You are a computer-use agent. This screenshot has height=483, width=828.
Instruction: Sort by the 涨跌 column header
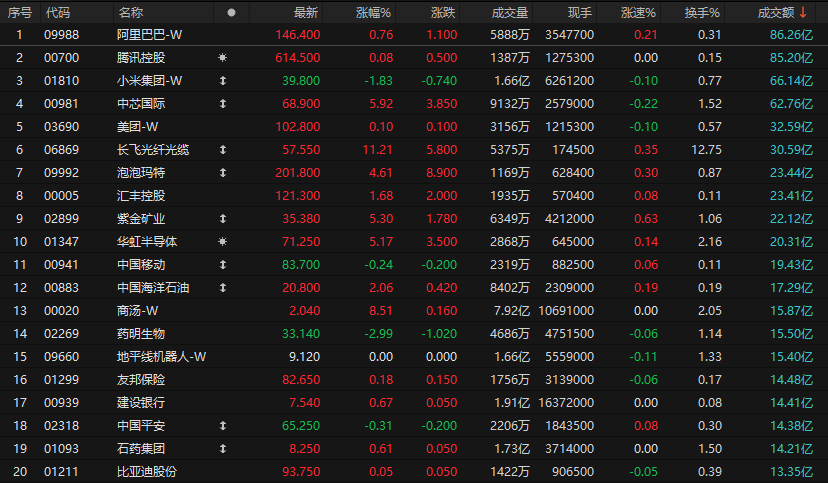pyautogui.click(x=443, y=13)
